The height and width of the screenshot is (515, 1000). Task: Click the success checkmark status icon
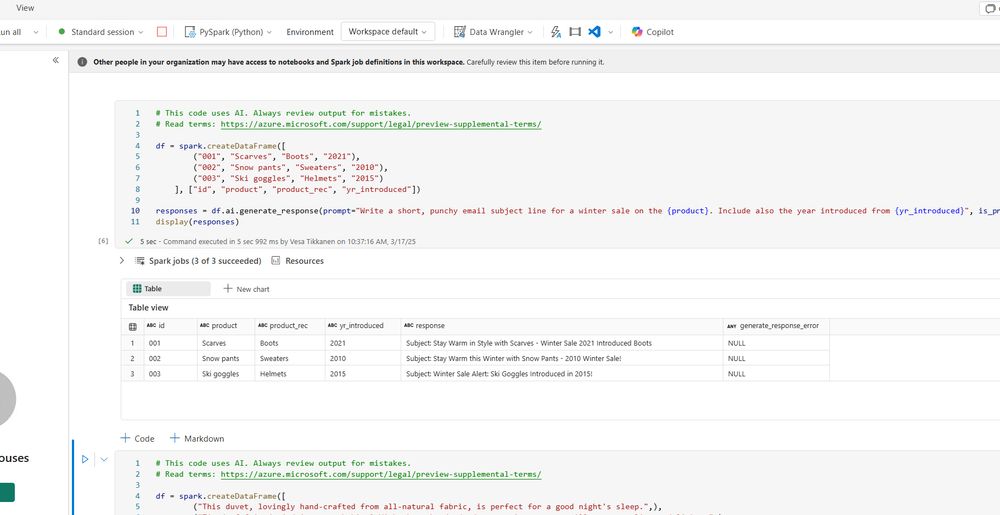[129, 242]
